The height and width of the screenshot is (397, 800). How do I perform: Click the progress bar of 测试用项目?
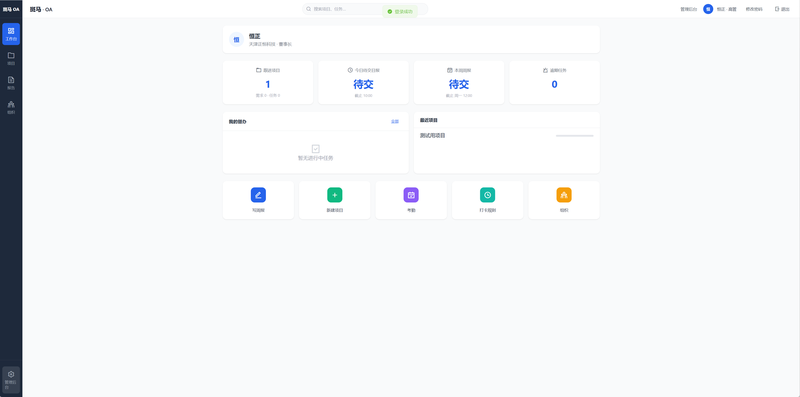pos(574,136)
